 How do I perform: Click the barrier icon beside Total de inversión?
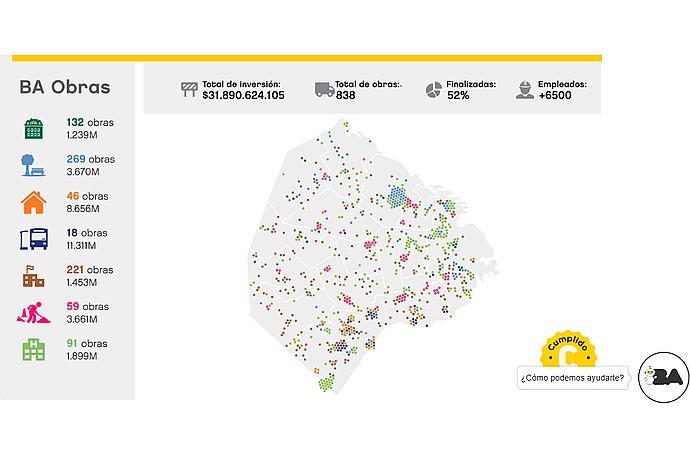190,89
